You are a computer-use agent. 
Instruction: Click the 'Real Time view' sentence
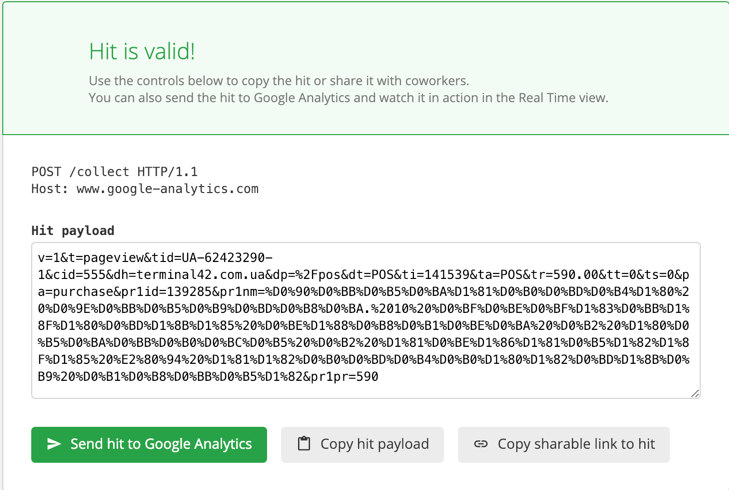(x=348, y=98)
